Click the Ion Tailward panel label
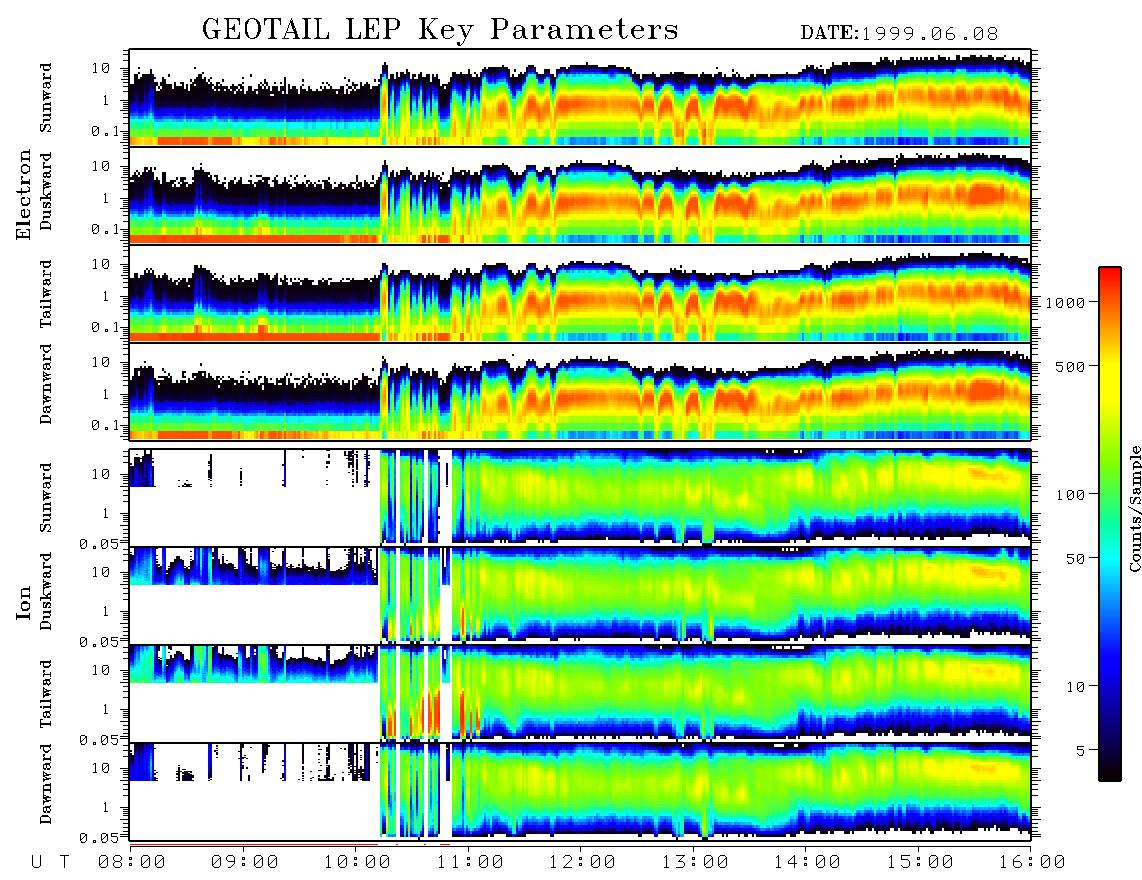1142x880 pixels. click(x=46, y=694)
